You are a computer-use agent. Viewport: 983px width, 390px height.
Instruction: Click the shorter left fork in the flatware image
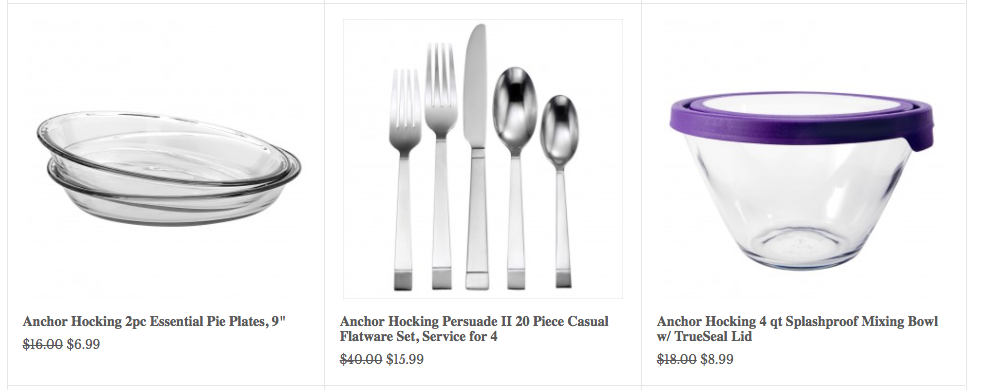click(404, 179)
